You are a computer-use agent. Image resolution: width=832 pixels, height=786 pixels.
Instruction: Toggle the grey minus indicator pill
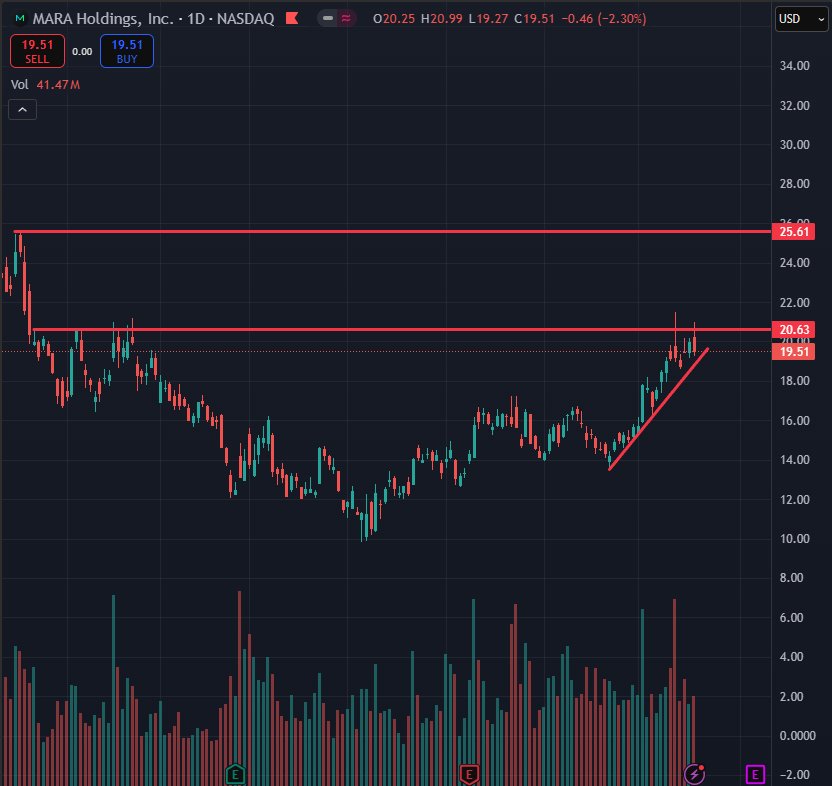click(x=328, y=19)
